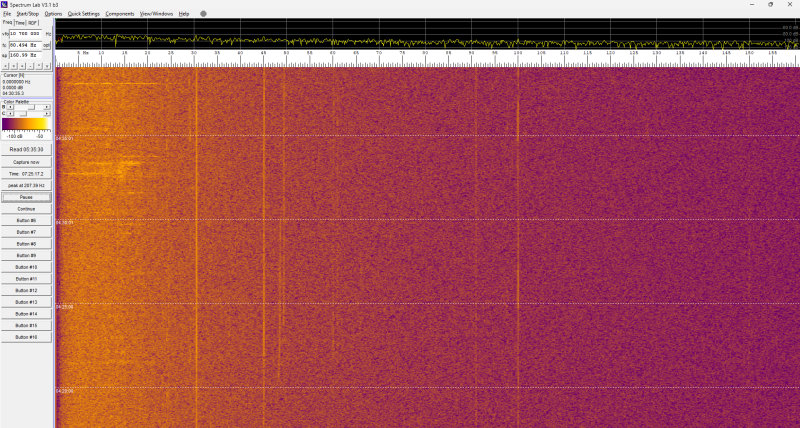
Task: Click the 100 label on the frequency scale
Action: pyautogui.click(x=518, y=53)
